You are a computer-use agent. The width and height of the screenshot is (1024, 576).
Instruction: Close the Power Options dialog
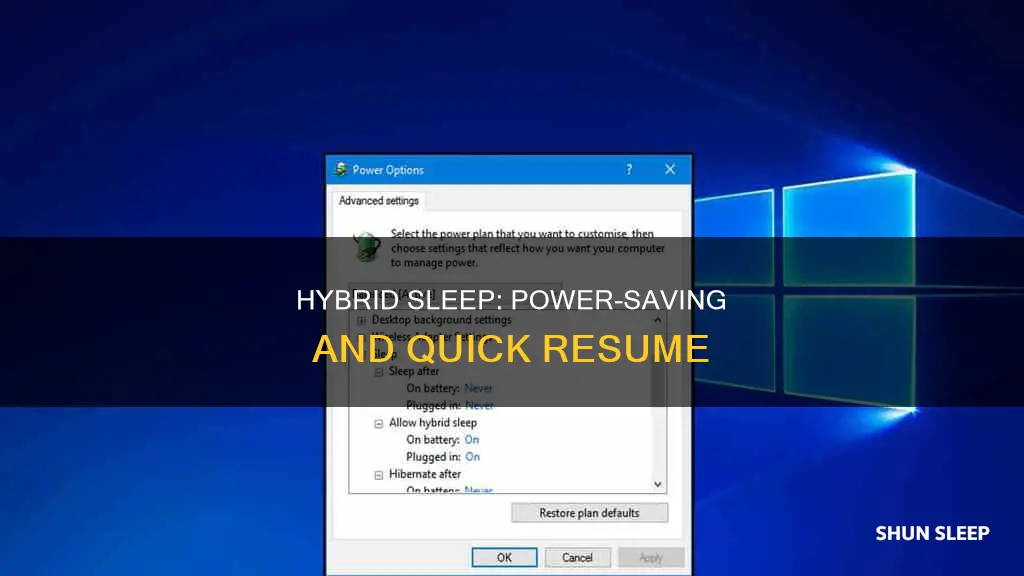click(670, 170)
